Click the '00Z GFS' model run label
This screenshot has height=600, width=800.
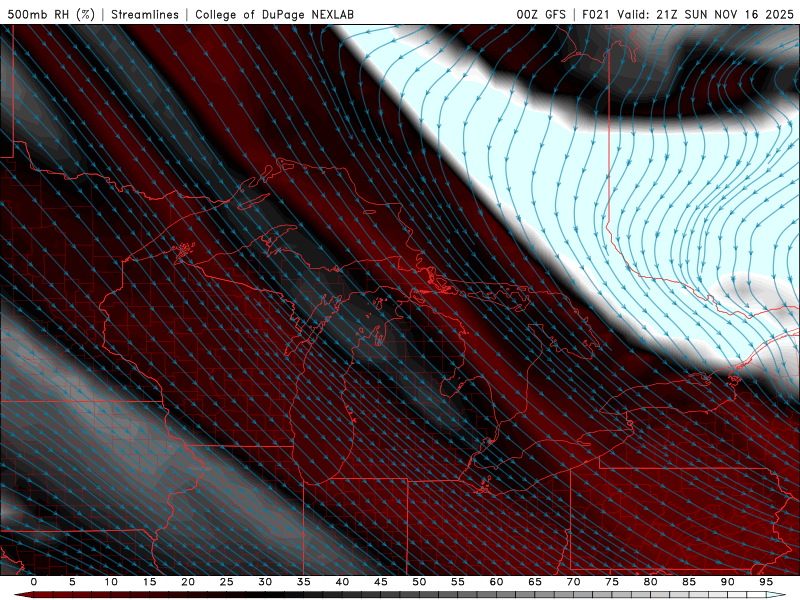click(x=541, y=14)
